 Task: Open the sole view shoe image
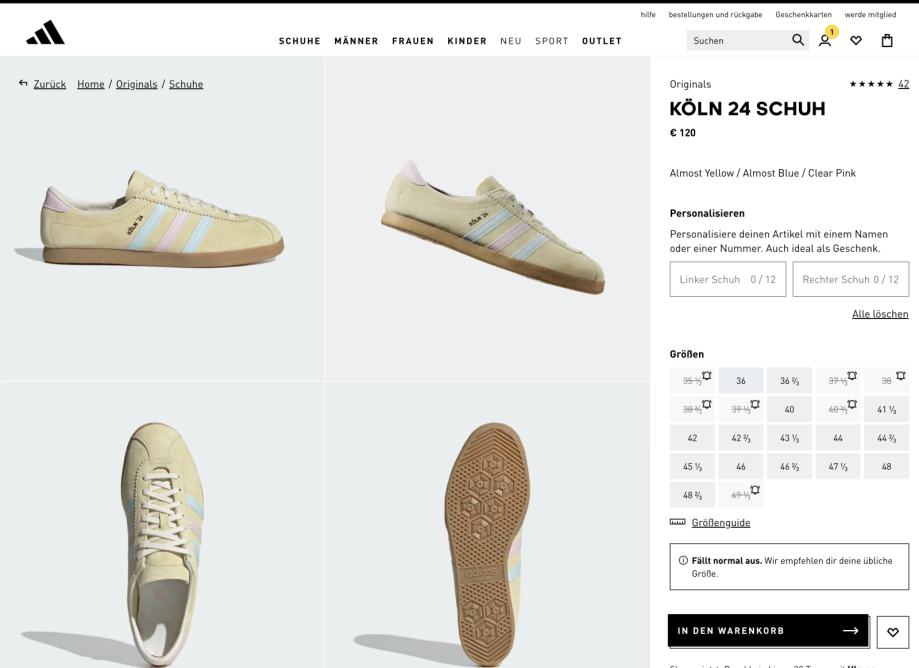click(487, 525)
